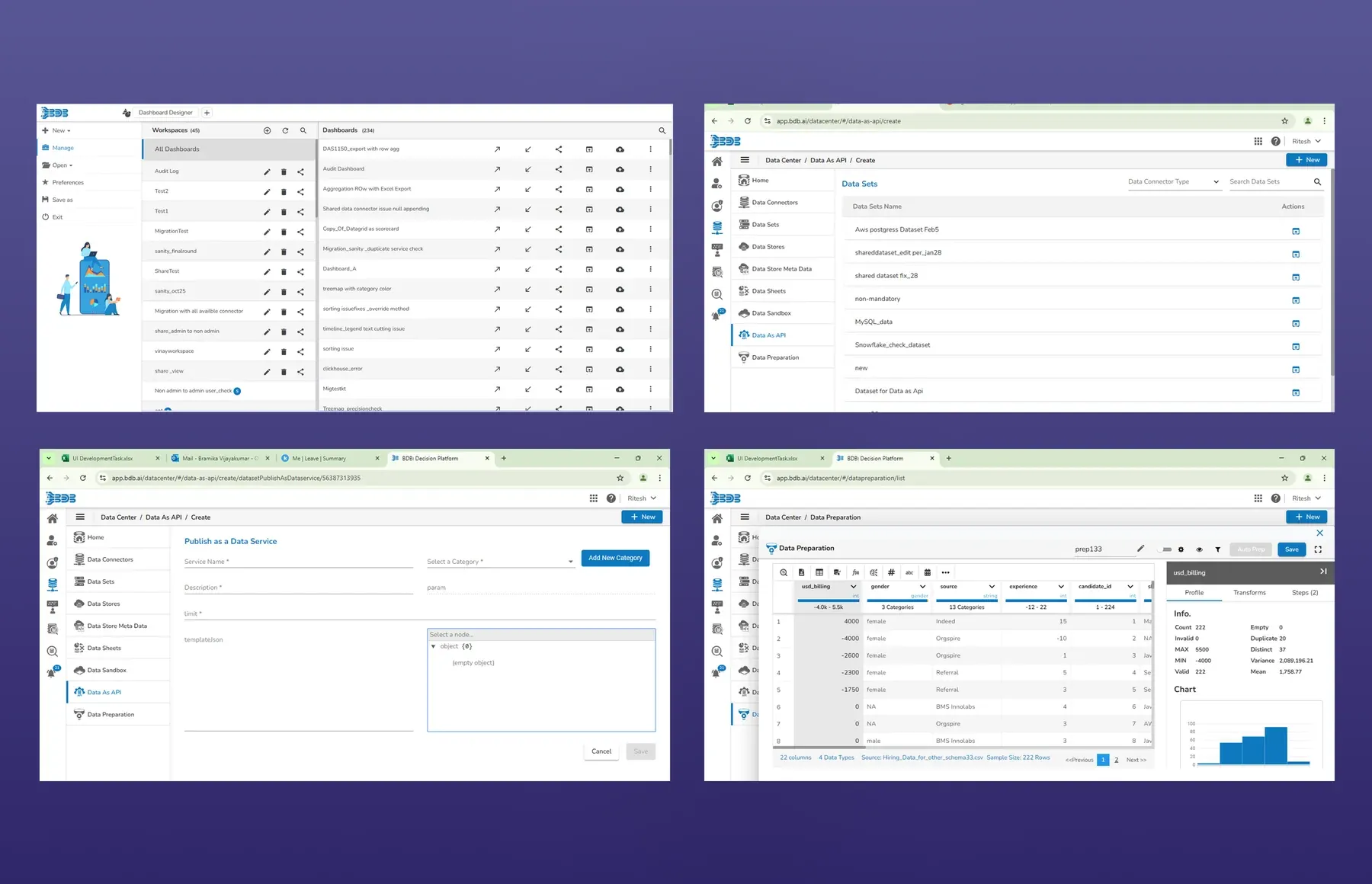Click the fx formula transform icon
The width and height of the screenshot is (1372, 884).
[855, 572]
